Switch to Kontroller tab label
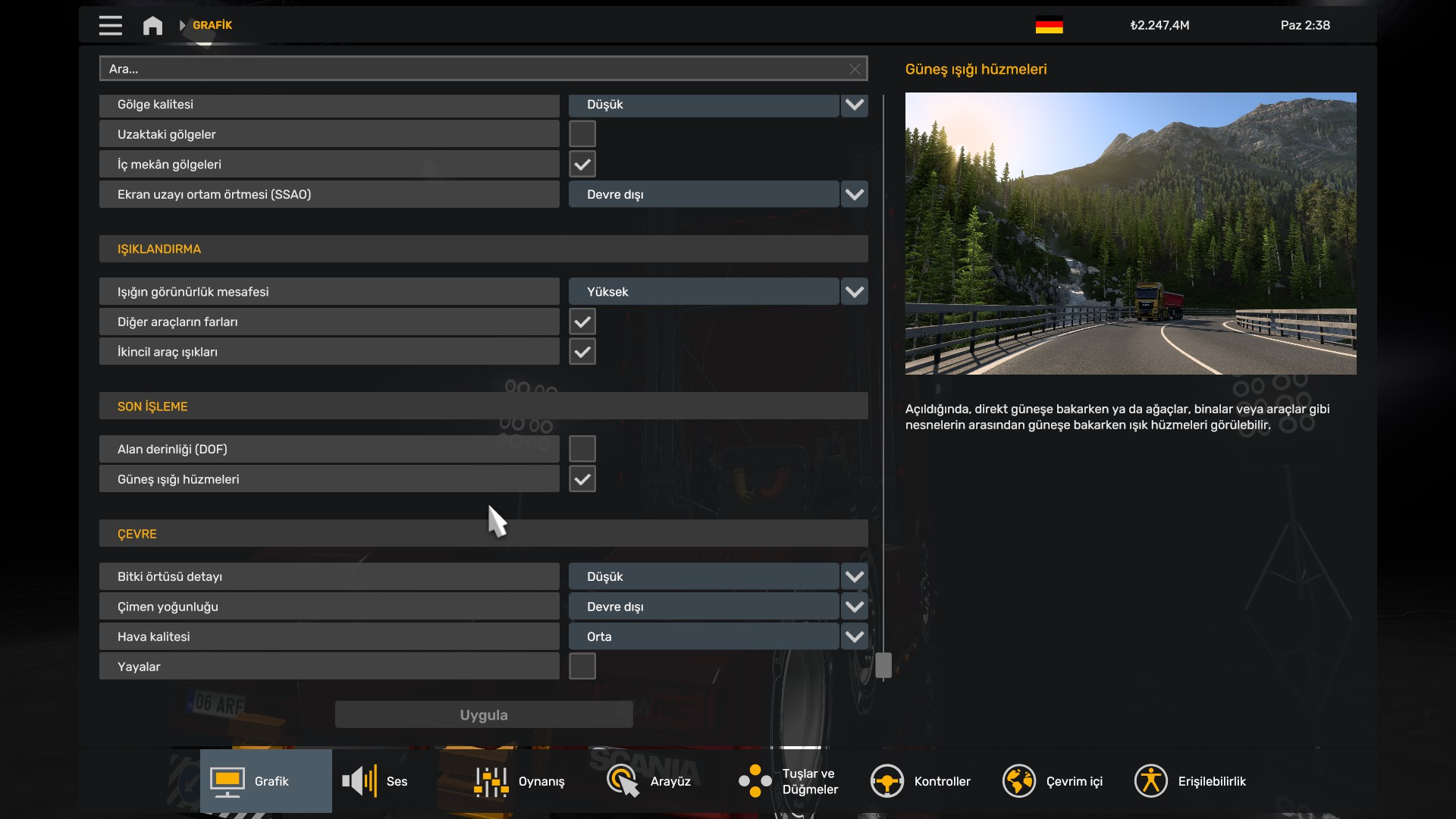This screenshot has height=819, width=1456. [x=942, y=782]
